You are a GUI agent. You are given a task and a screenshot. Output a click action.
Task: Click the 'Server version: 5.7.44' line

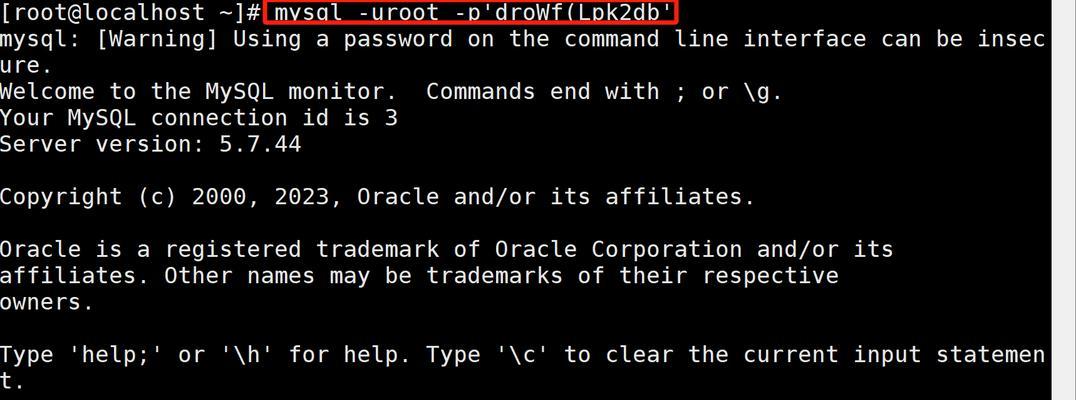[x=150, y=144]
